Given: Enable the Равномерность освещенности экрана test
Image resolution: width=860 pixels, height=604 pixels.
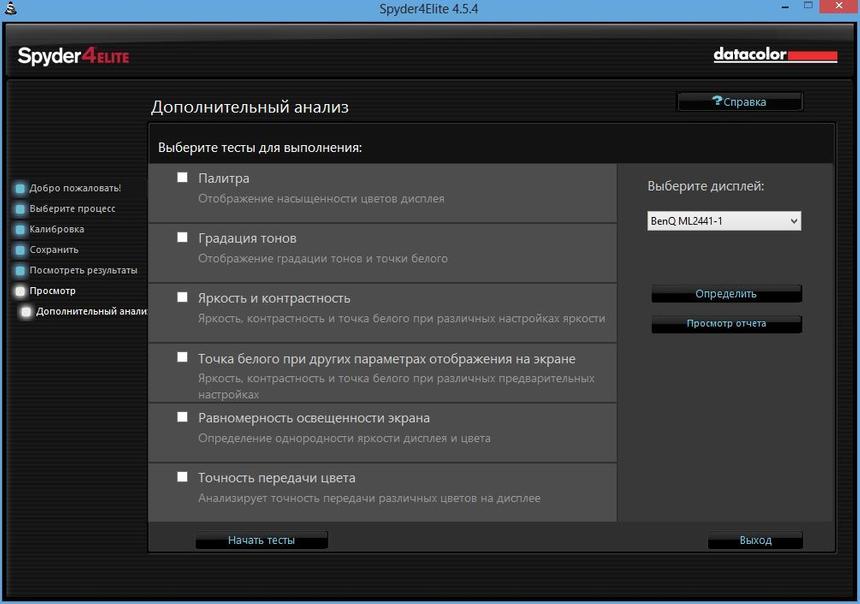Looking at the screenshot, I should pyautogui.click(x=181, y=416).
